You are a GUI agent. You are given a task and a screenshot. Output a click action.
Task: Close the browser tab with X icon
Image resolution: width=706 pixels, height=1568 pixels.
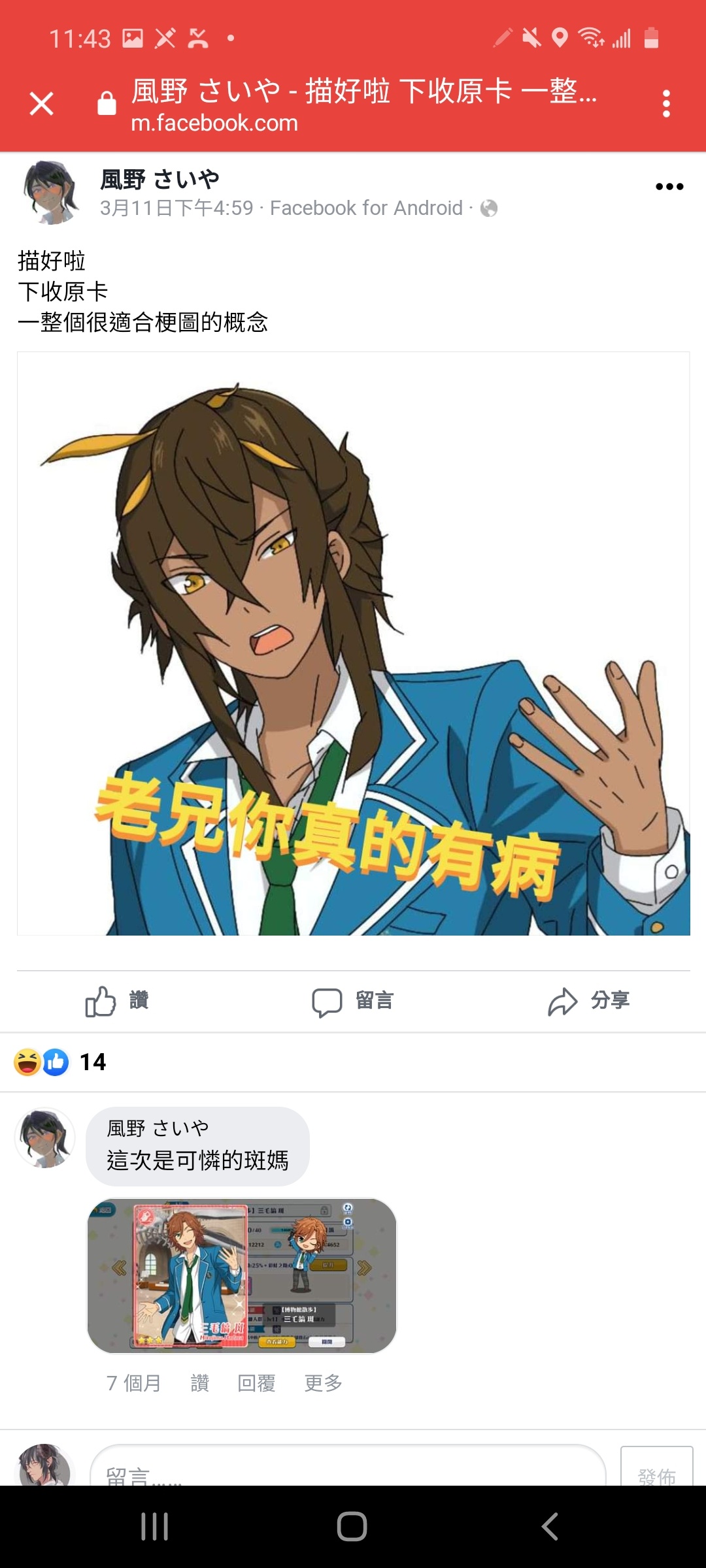point(41,104)
